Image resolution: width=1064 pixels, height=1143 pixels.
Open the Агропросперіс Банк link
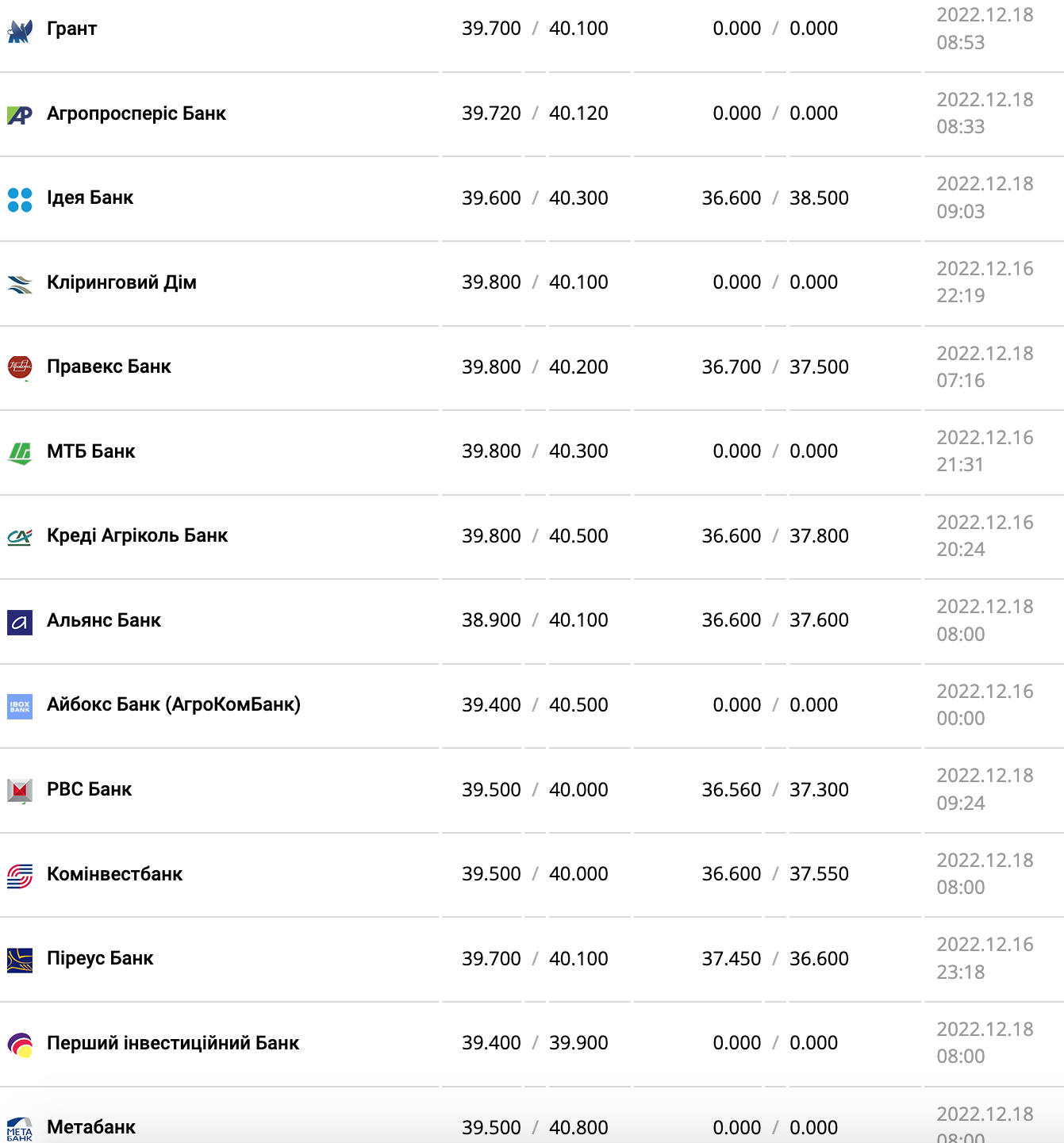click(136, 113)
